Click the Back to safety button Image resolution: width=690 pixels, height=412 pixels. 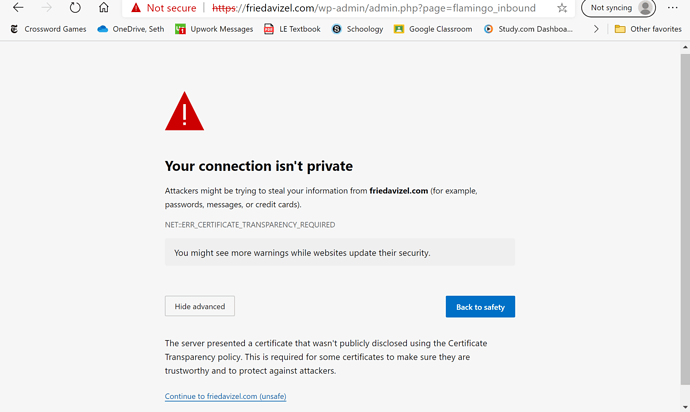[480, 307]
